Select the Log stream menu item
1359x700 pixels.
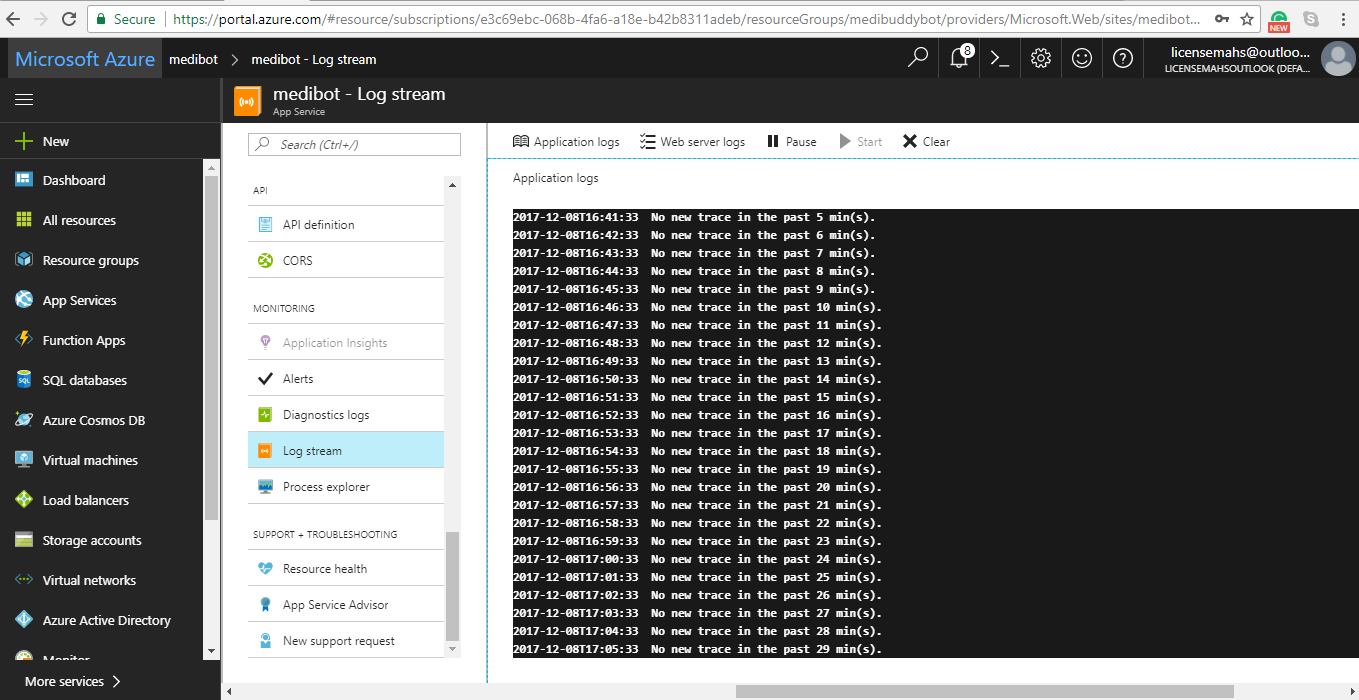point(346,450)
